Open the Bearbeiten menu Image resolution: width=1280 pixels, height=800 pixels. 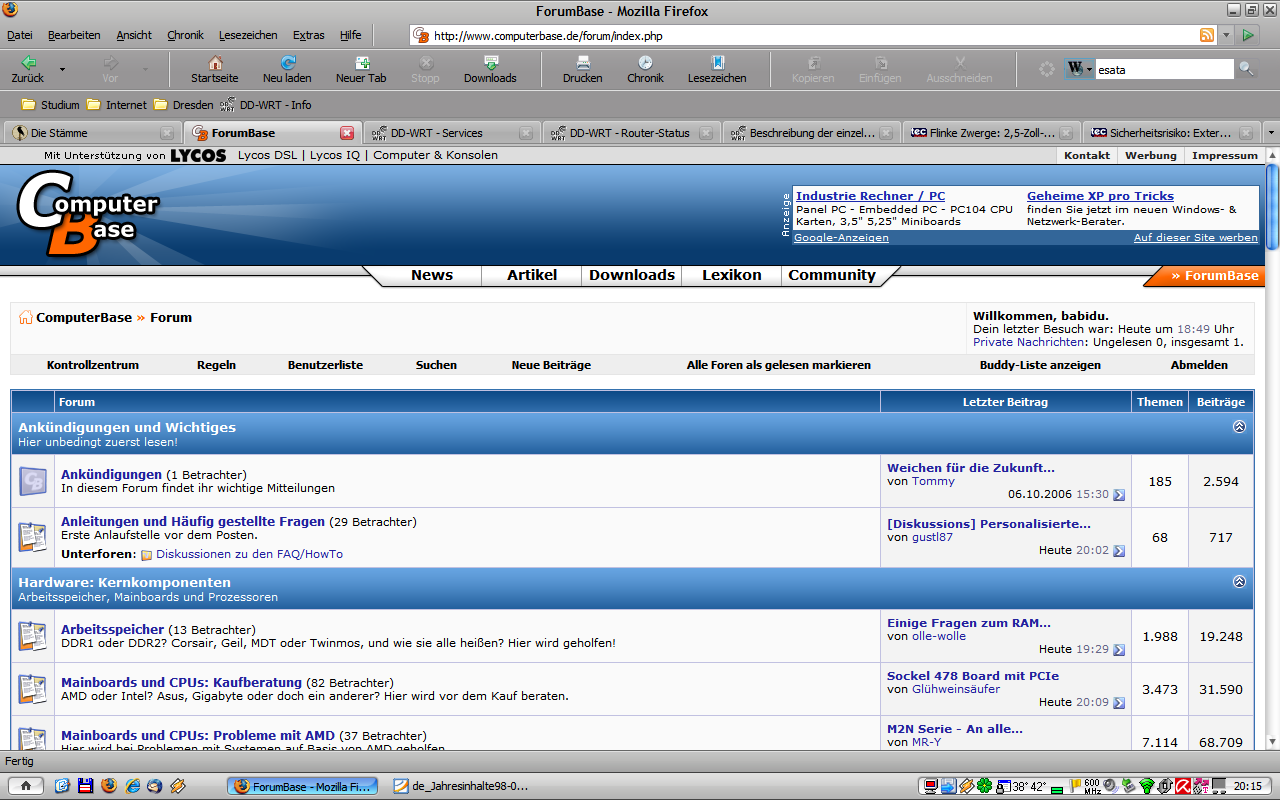coord(74,35)
